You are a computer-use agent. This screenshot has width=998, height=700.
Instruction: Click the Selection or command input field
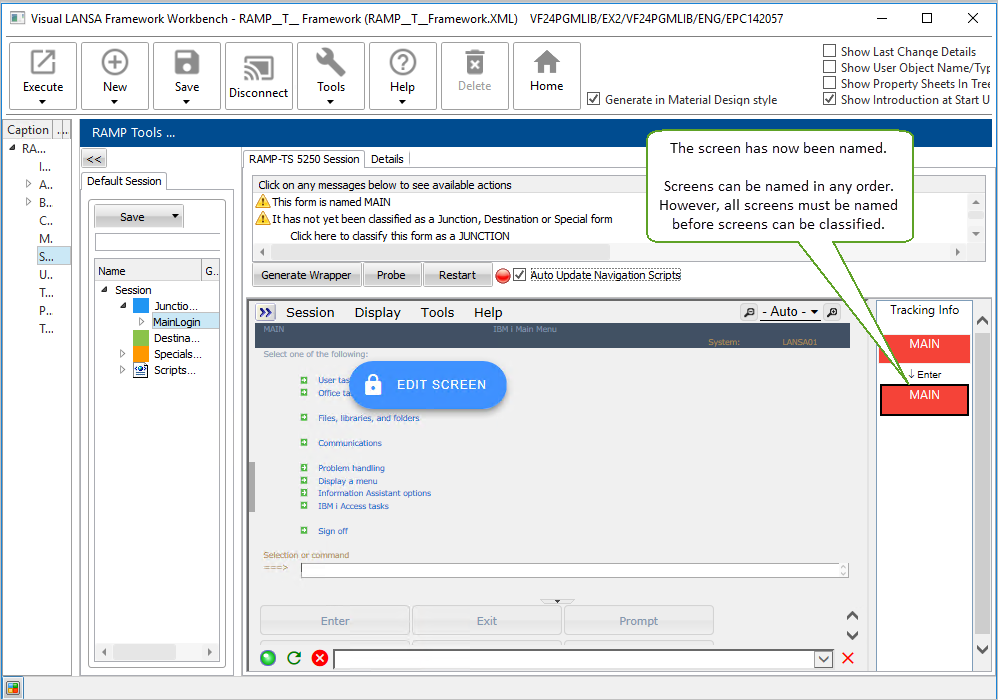574,570
